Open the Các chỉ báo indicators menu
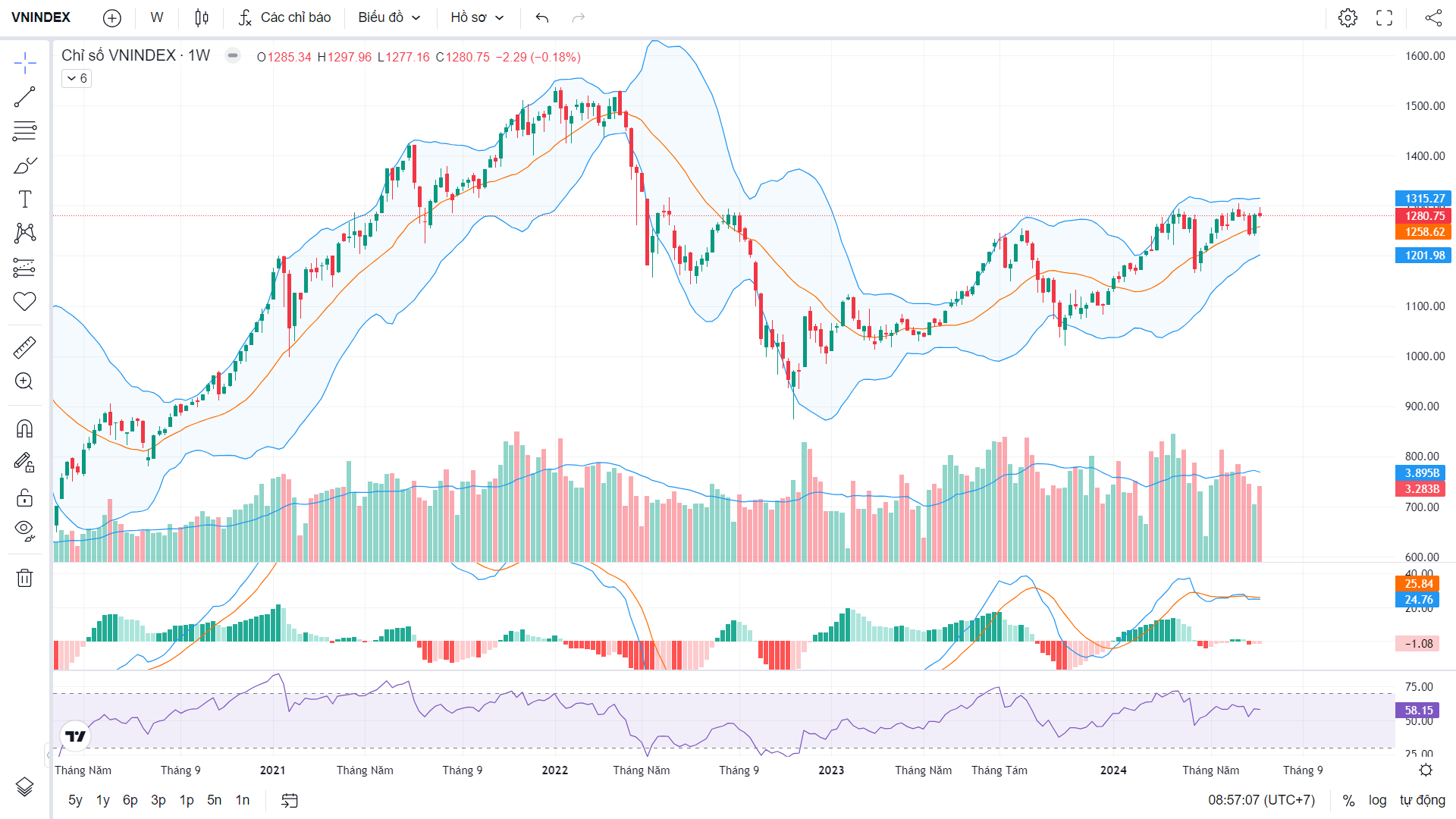The image size is (1456, 819). point(284,17)
